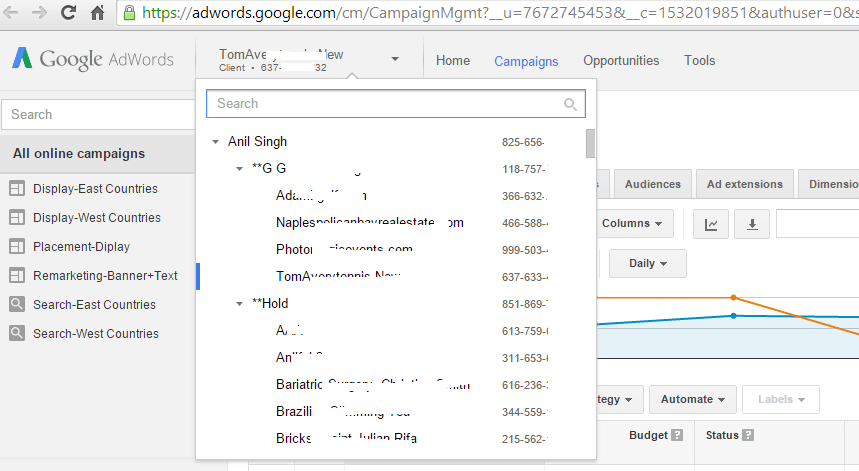This screenshot has width=859, height=471.
Task: Click the magnifier icon in account search
Action: pos(570,104)
